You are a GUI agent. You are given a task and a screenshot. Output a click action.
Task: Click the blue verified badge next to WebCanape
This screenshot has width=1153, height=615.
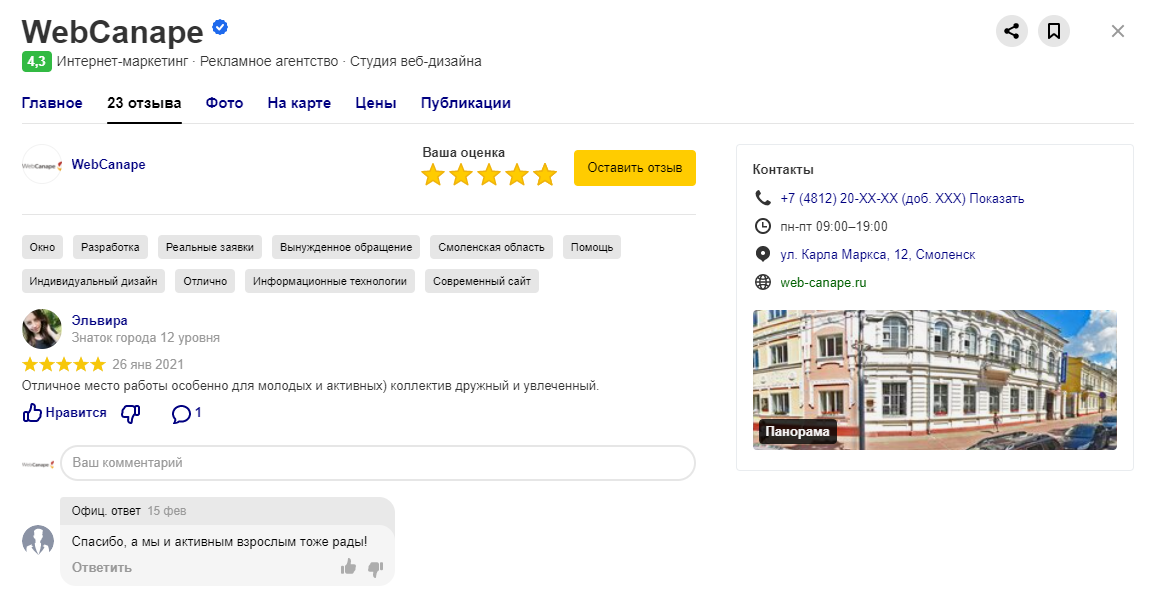[220, 27]
